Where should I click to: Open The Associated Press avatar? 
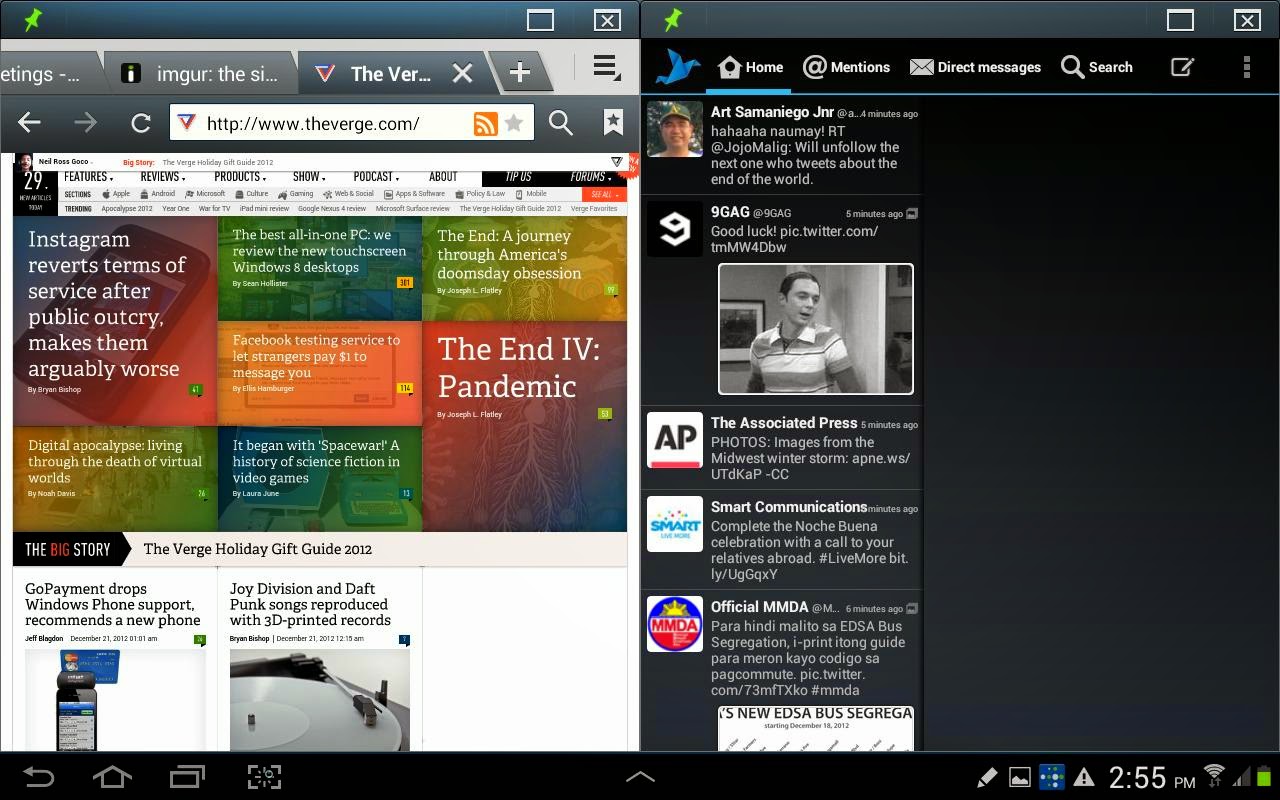[x=675, y=439]
